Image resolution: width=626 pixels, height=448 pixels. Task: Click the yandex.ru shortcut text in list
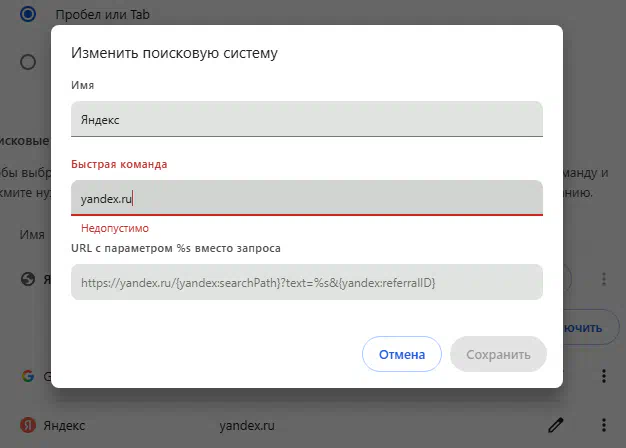point(247,426)
